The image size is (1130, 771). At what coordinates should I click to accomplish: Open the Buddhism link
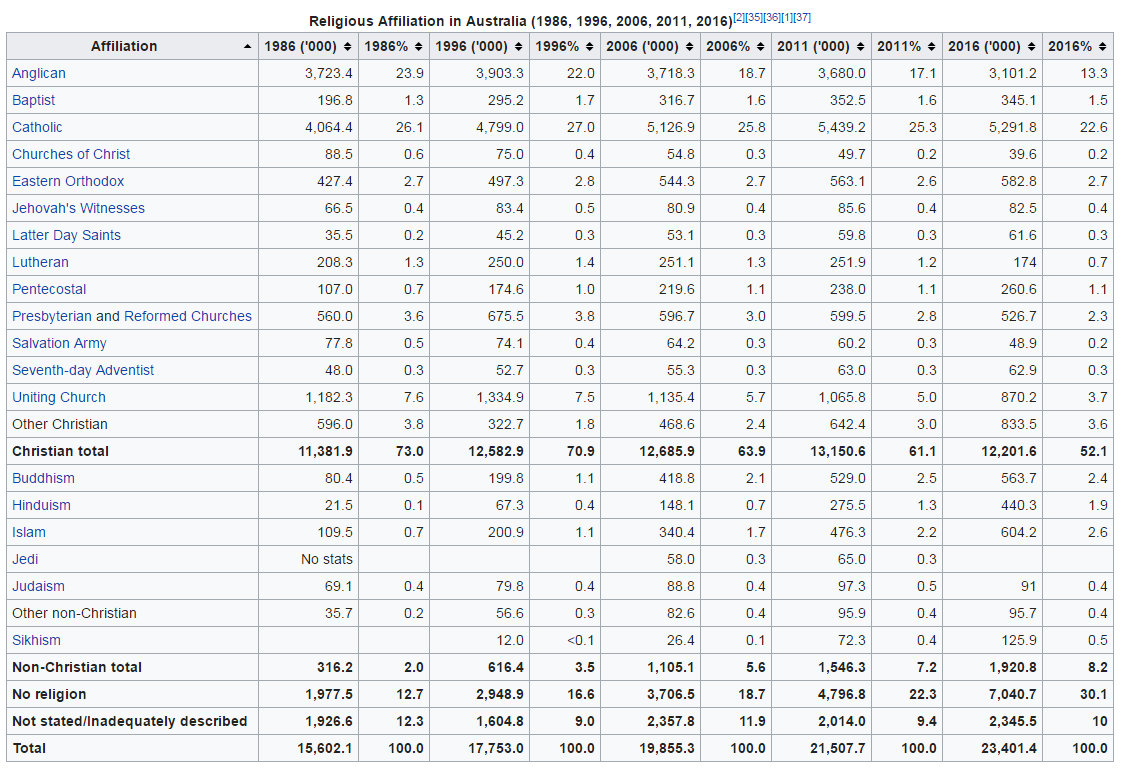[43, 478]
